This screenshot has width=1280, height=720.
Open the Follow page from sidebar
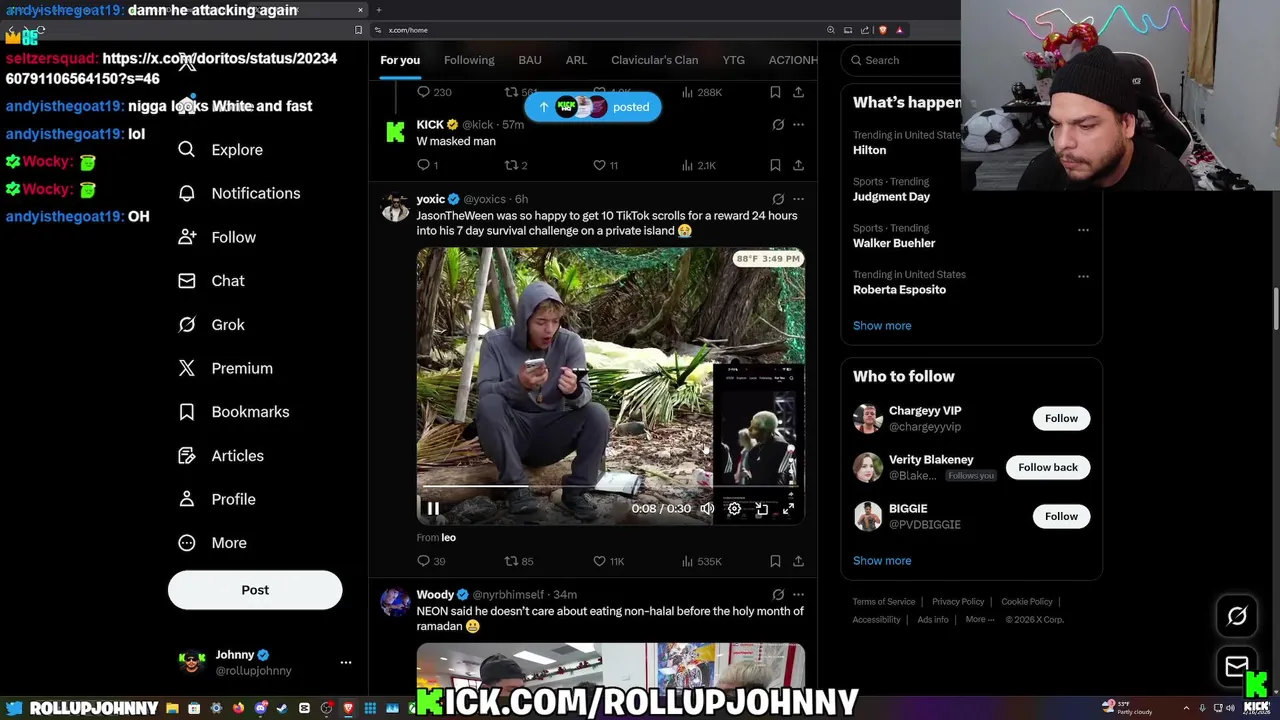pos(216,237)
